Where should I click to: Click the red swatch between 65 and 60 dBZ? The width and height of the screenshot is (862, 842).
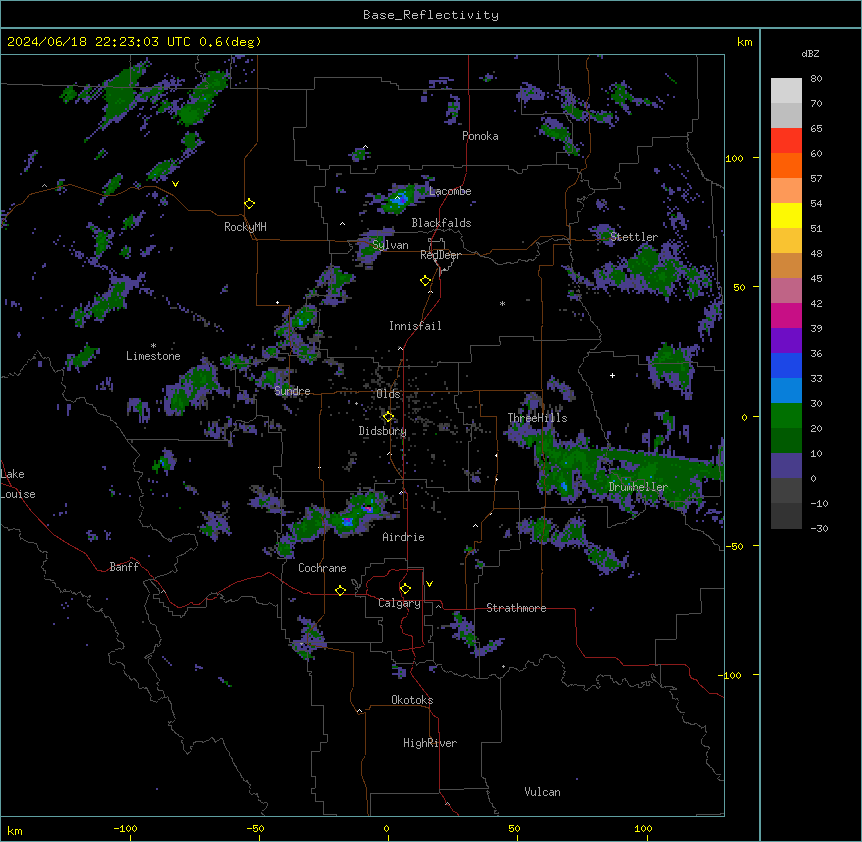pos(786,141)
